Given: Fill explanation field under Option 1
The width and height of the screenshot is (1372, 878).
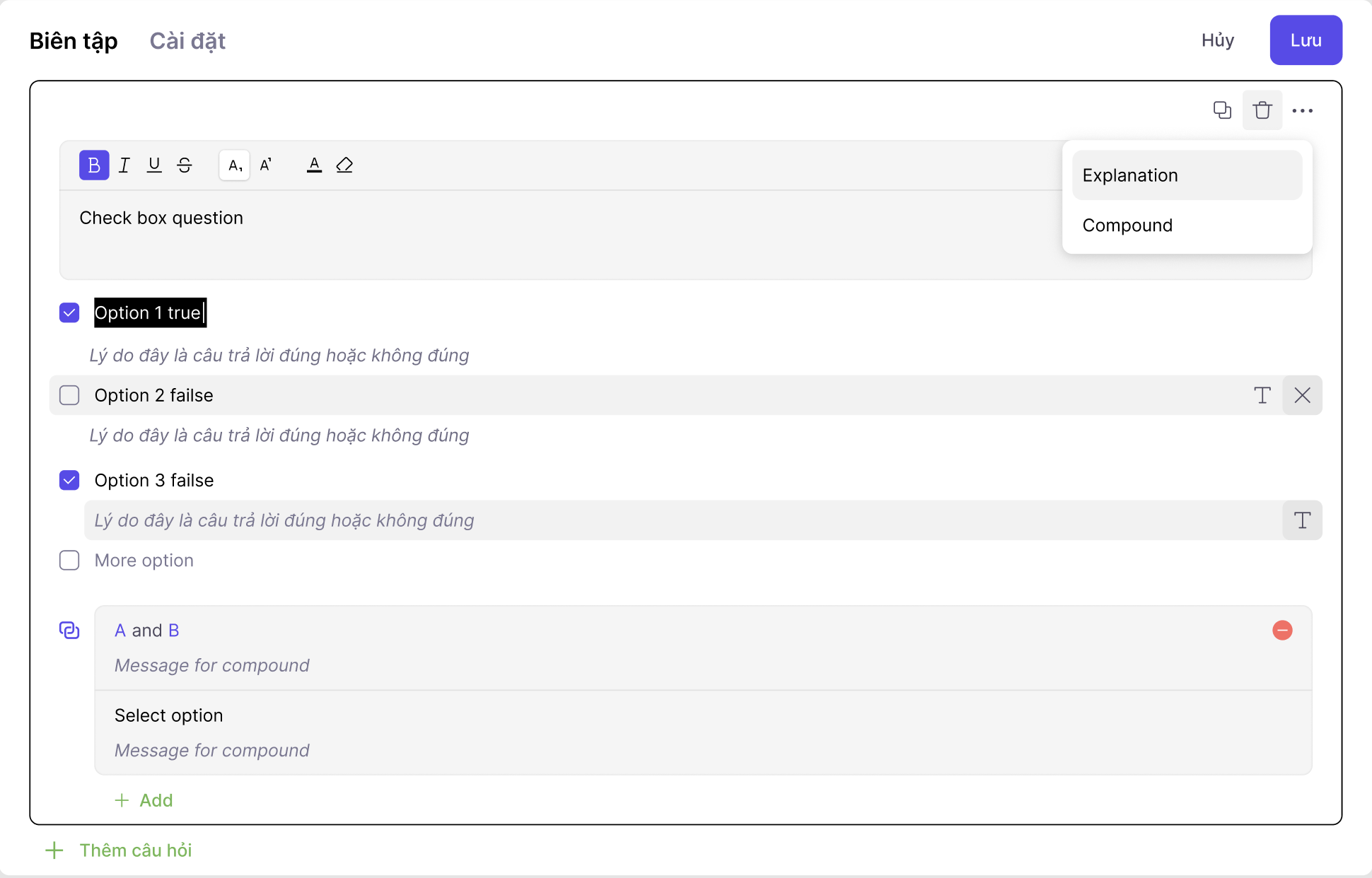Looking at the screenshot, I should [x=279, y=355].
